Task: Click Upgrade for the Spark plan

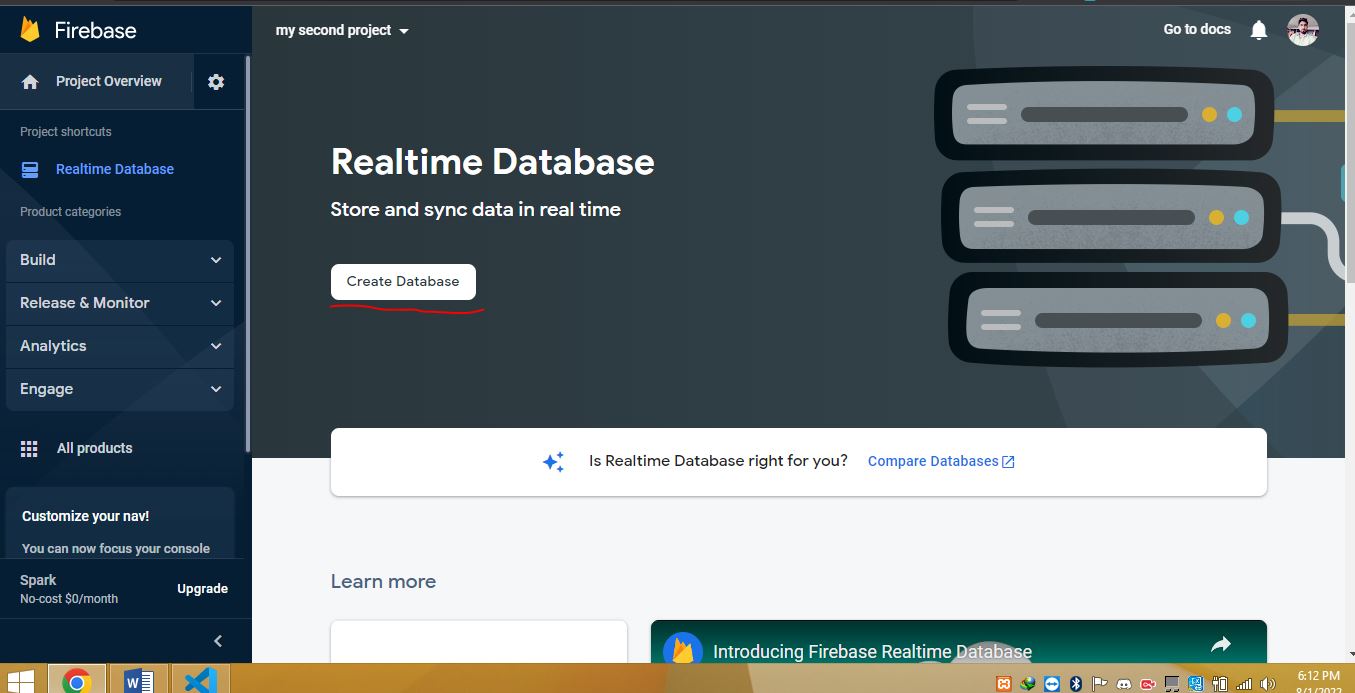Action: tap(202, 589)
